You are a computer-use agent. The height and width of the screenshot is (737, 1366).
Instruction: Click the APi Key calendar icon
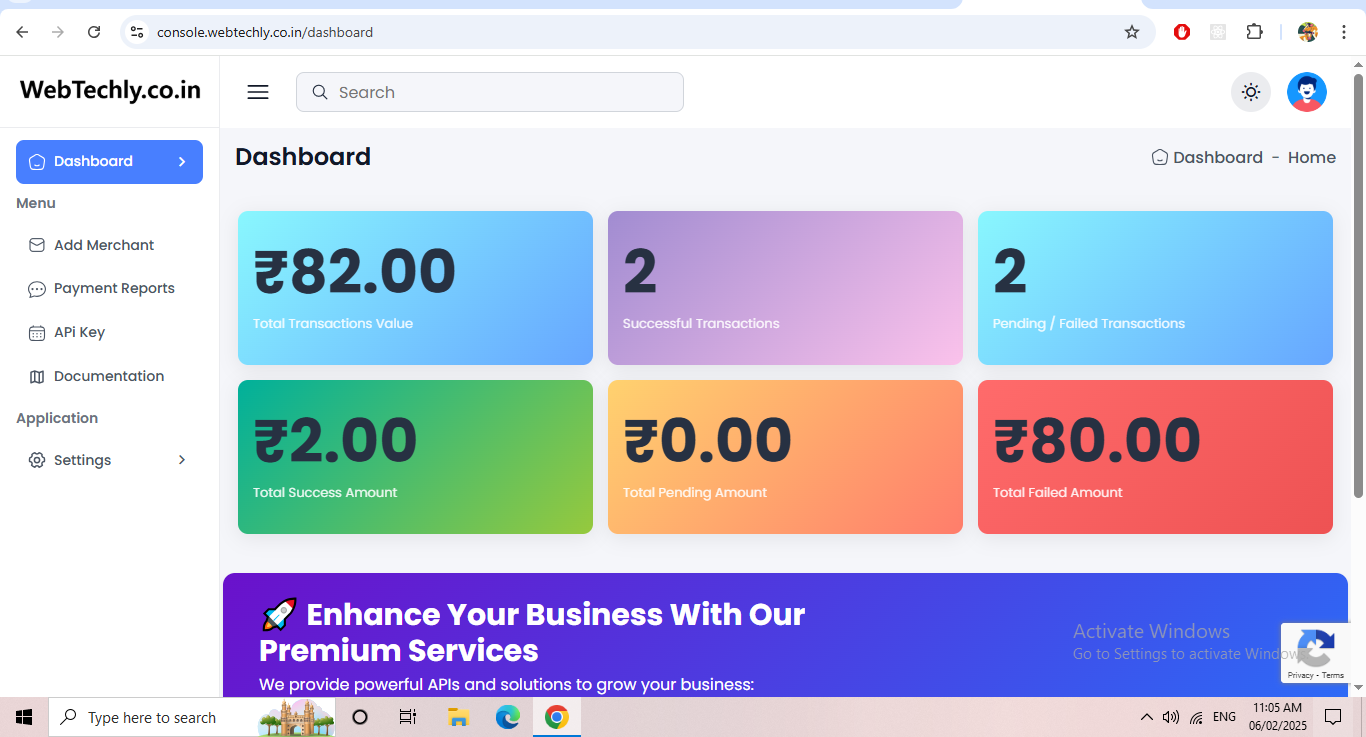36,332
